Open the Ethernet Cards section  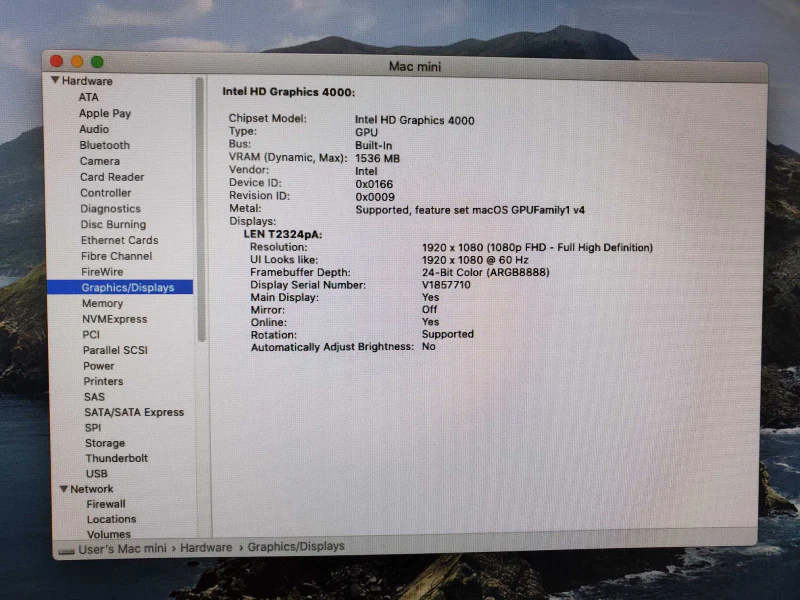(x=119, y=240)
